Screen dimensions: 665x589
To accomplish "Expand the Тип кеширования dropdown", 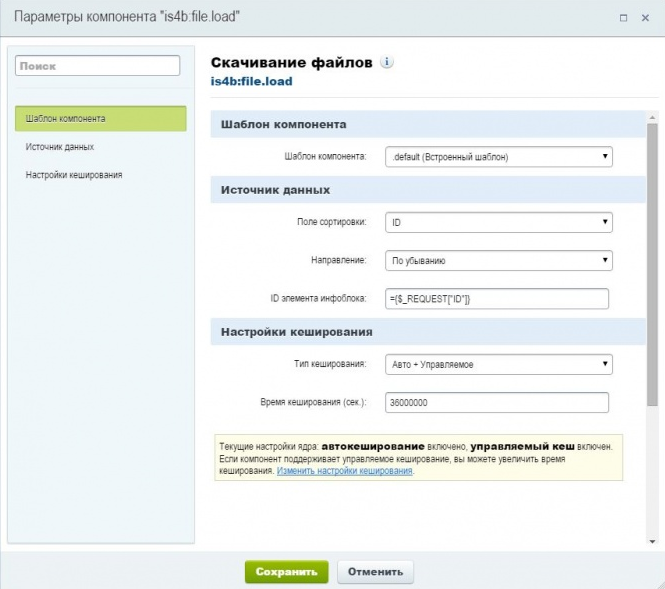I will pos(497,364).
